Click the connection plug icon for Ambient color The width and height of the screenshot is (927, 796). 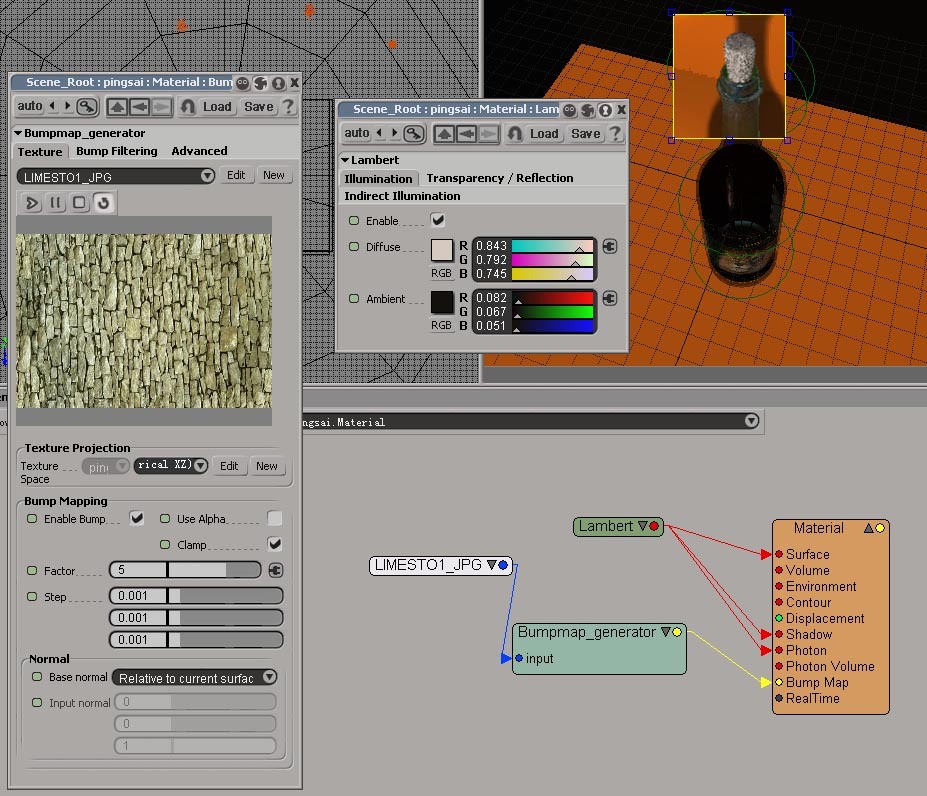[x=610, y=298]
